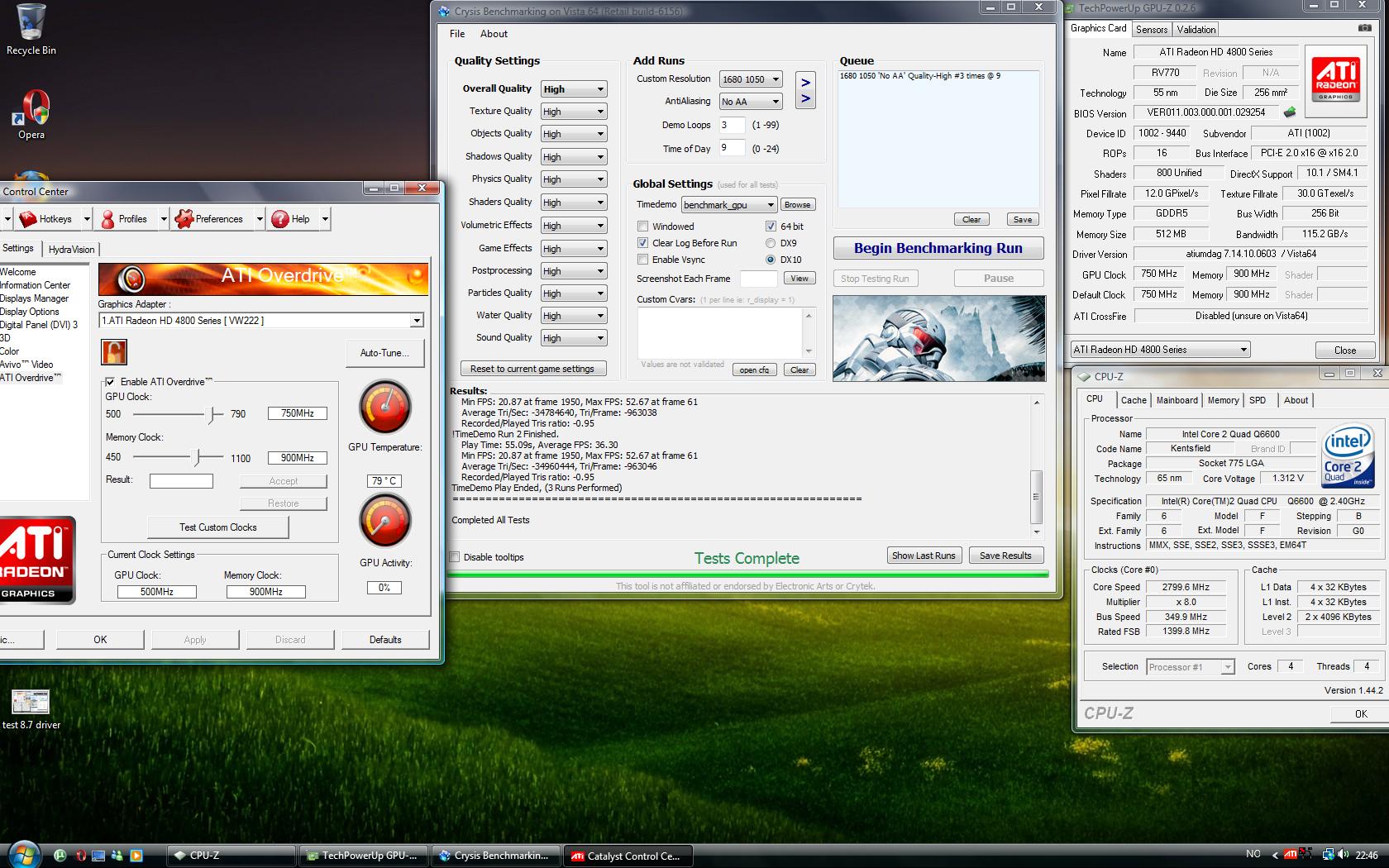Open the Shadows Quality dropdown

574,157
